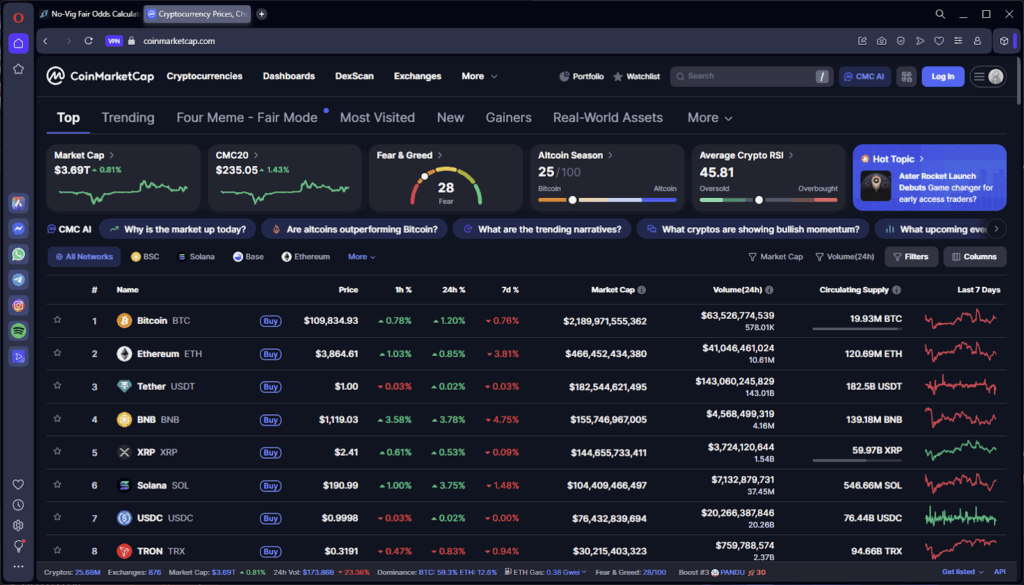The height and width of the screenshot is (585, 1024).
Task: Open the Hot Topic Aster Rocket Launch card
Action: tap(929, 178)
